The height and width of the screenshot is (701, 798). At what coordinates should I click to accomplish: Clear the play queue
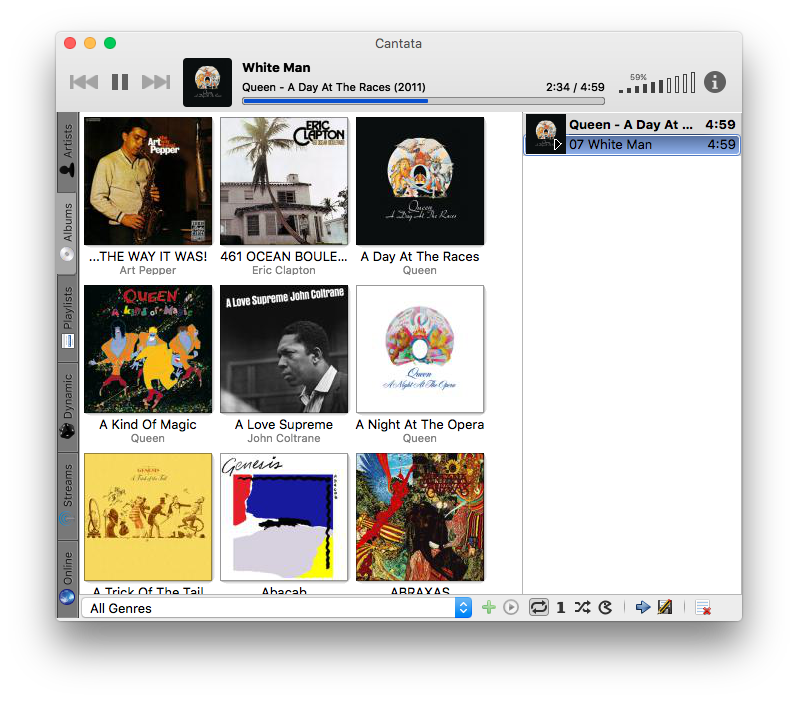coord(703,608)
